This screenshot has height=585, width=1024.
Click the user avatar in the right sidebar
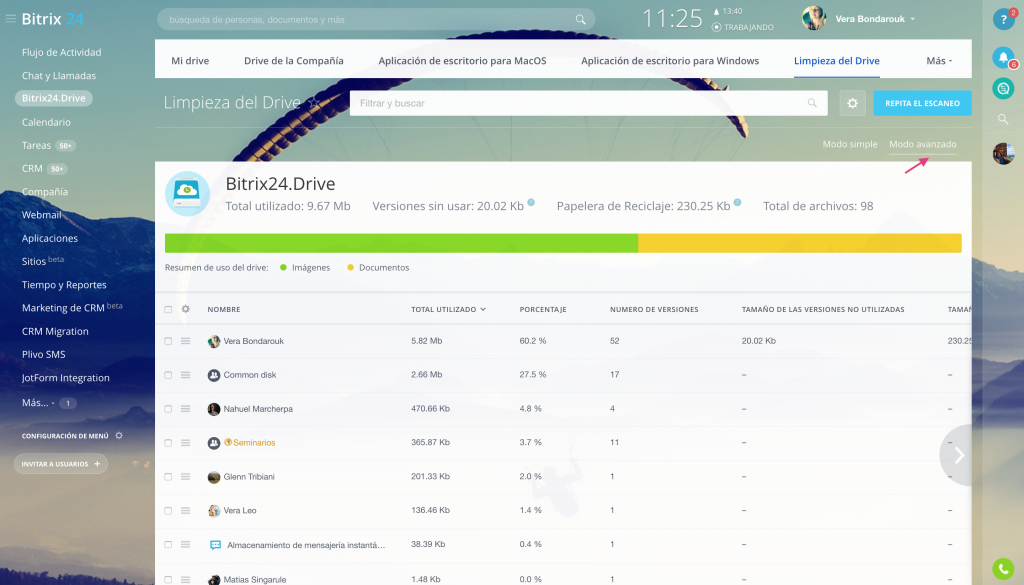coord(1003,153)
